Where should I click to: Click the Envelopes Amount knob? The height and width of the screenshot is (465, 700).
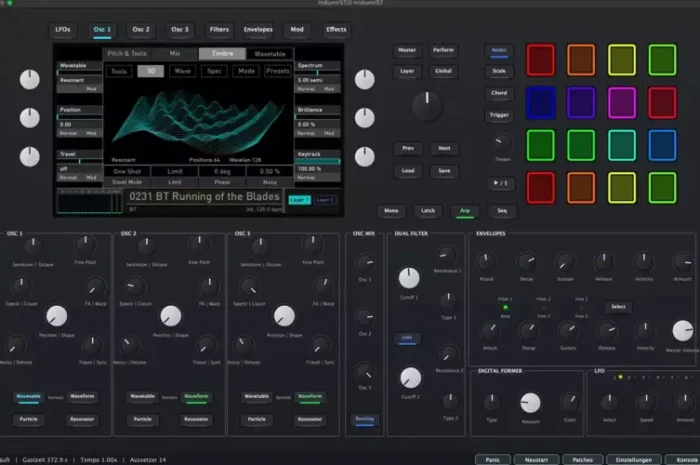683,262
